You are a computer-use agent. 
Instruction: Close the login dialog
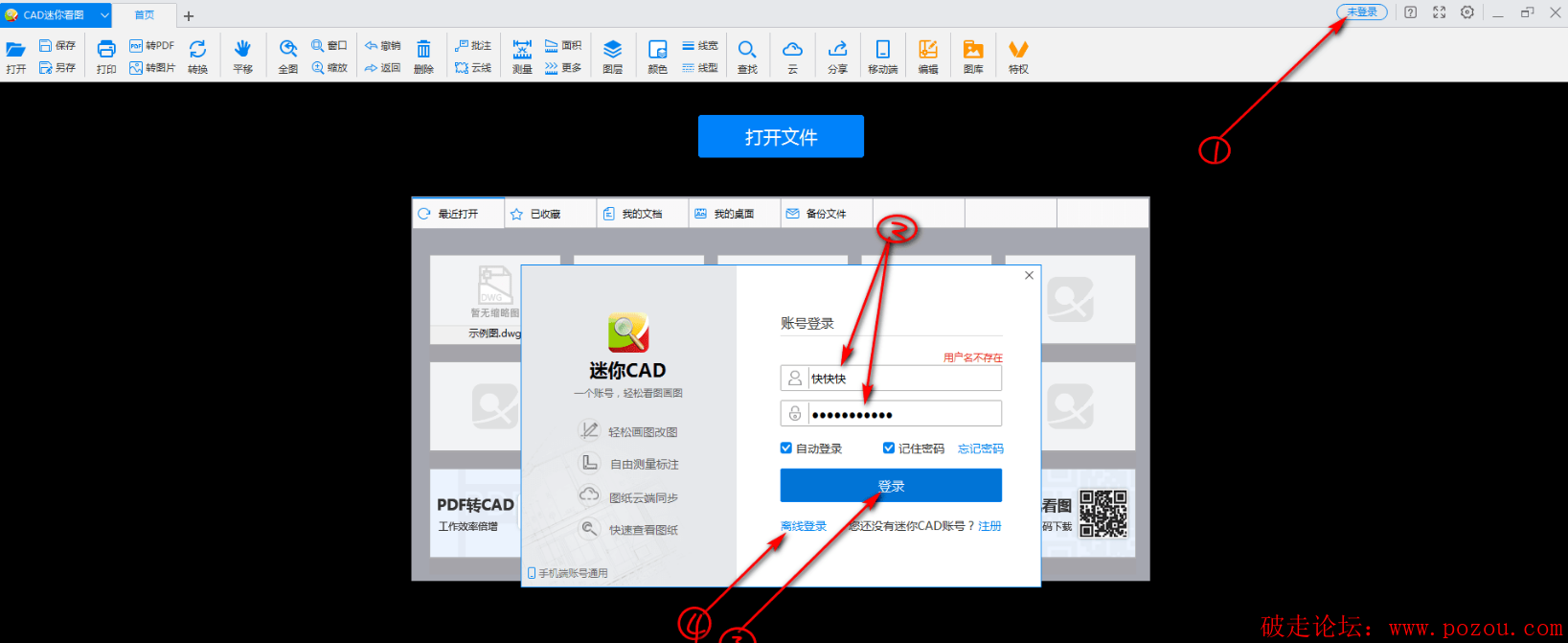[1029, 275]
